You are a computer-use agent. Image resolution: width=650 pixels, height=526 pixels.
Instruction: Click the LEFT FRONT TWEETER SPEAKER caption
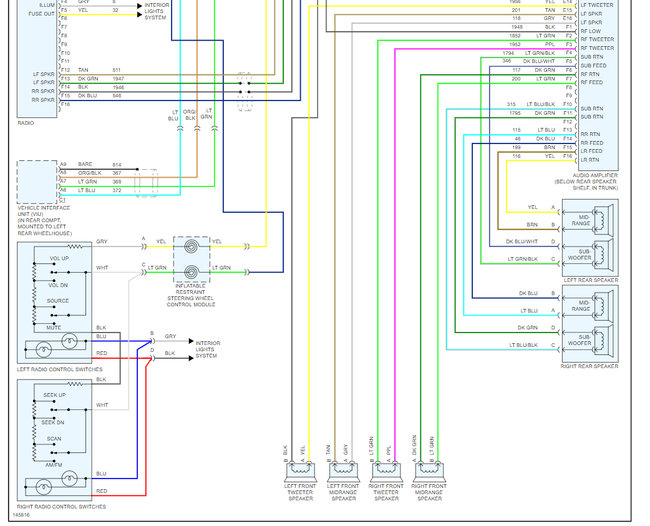click(x=301, y=492)
